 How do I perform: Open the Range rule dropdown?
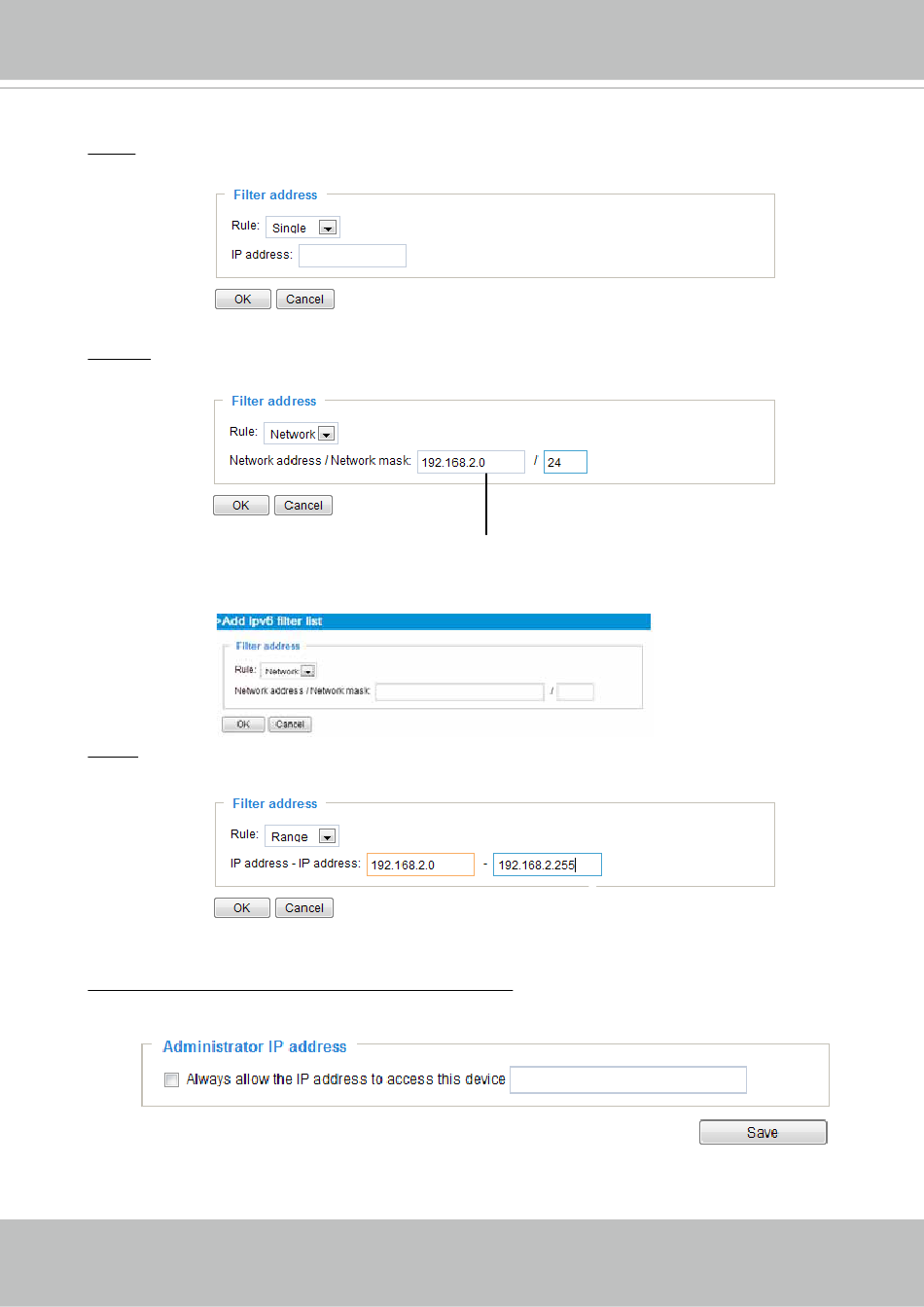click(x=302, y=836)
